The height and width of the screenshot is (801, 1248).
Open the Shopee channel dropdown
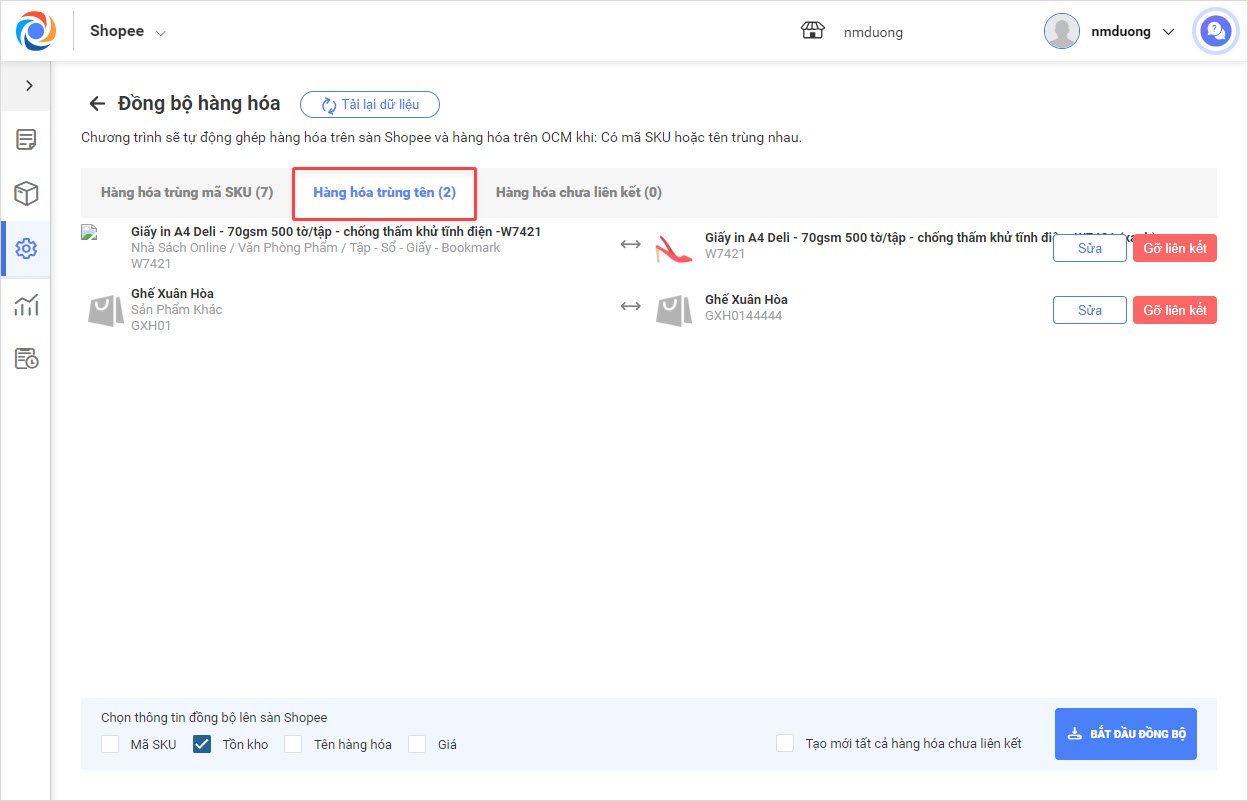click(x=128, y=31)
